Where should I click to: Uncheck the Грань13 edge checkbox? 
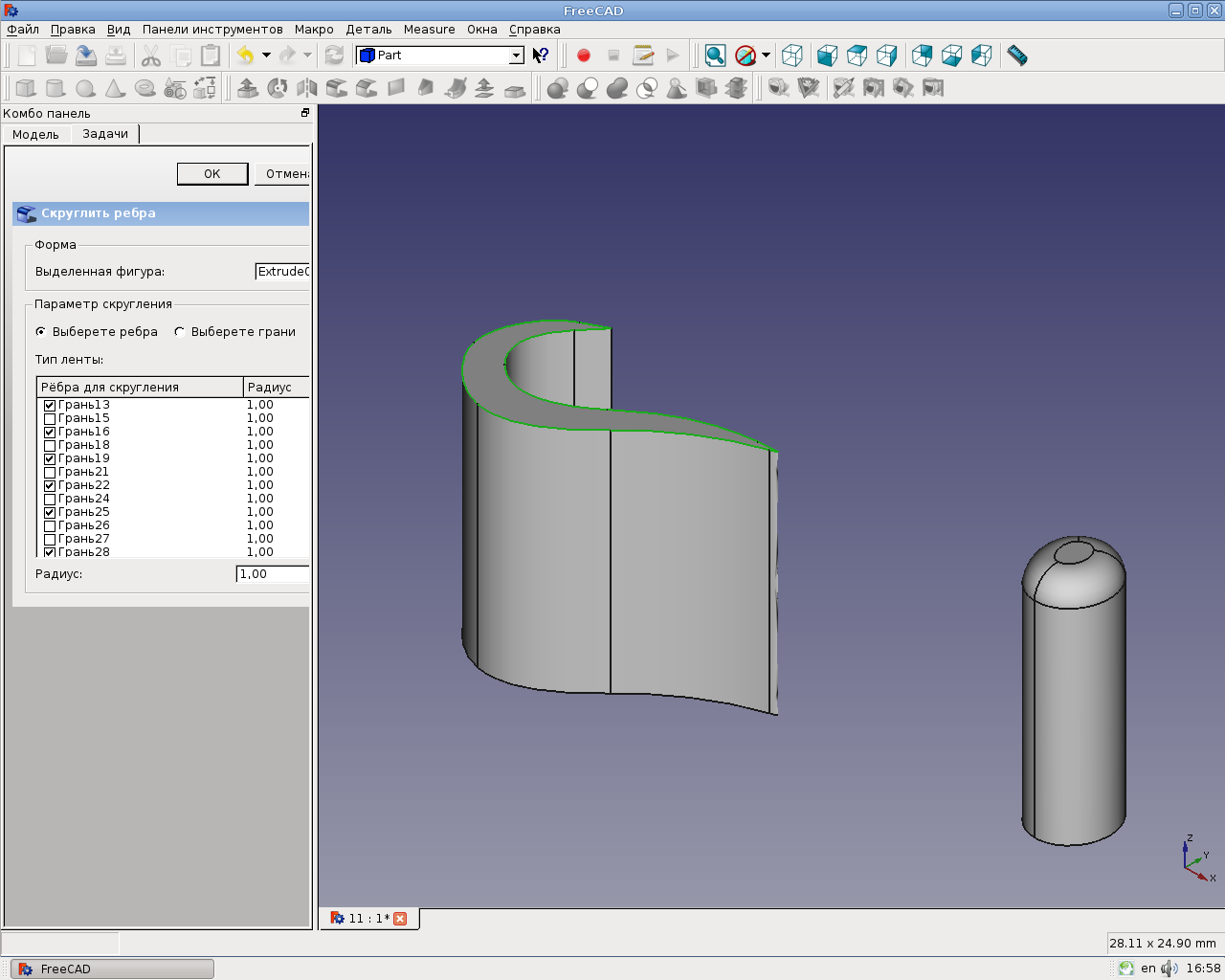(50, 406)
